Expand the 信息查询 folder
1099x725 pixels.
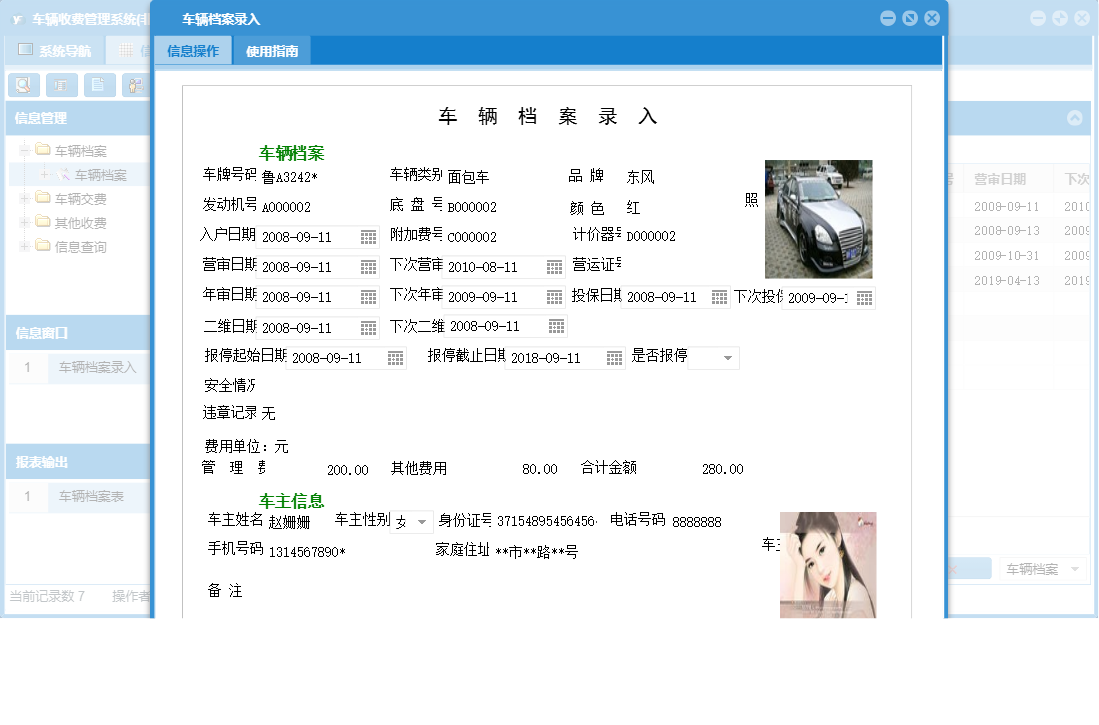coord(23,244)
